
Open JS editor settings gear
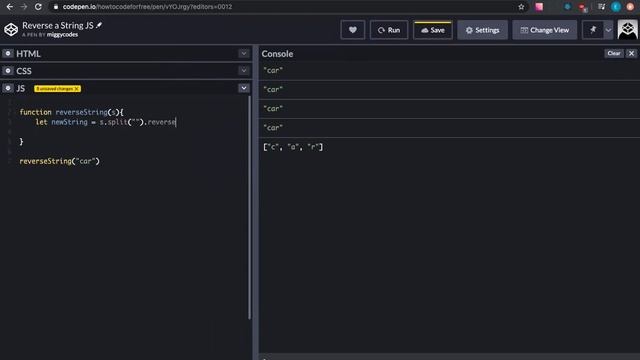(x=8, y=88)
